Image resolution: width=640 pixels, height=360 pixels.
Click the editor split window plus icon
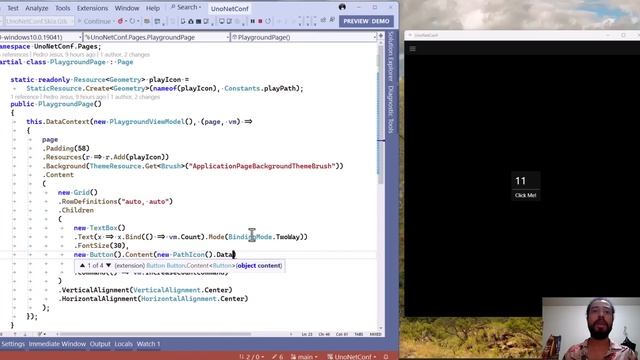pos(381,37)
